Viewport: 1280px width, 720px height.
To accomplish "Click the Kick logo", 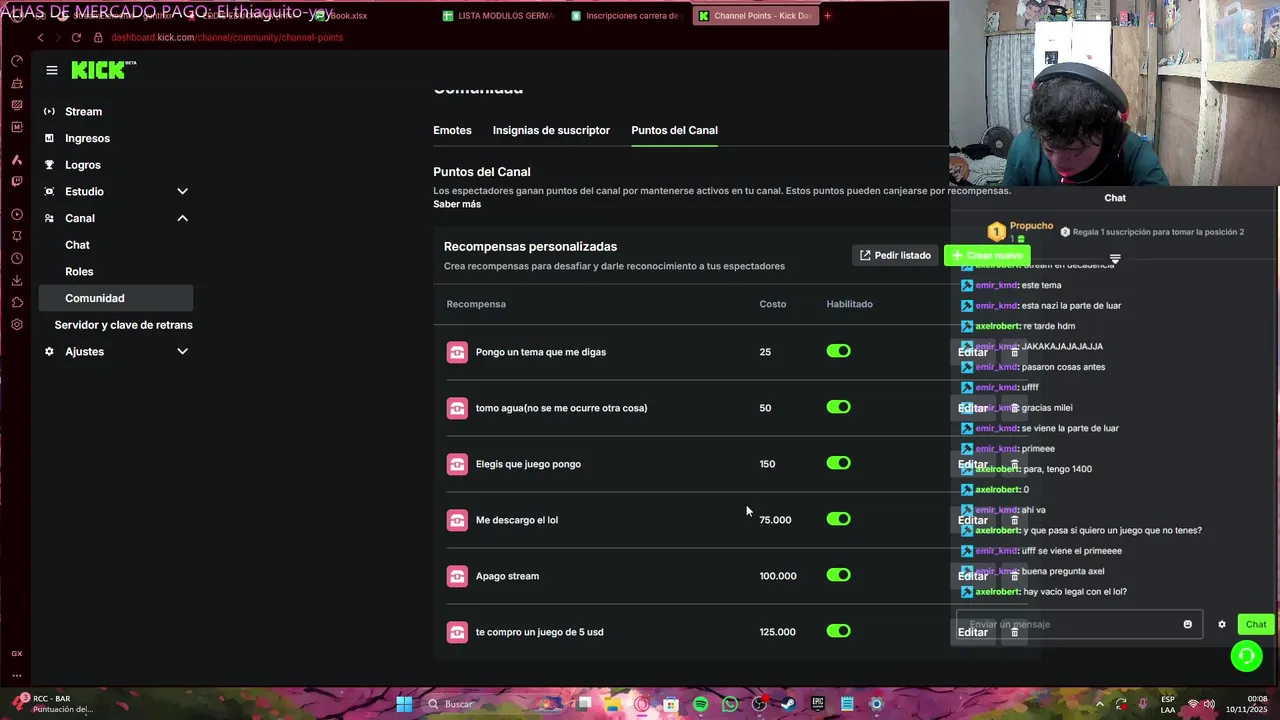I will pos(103,70).
